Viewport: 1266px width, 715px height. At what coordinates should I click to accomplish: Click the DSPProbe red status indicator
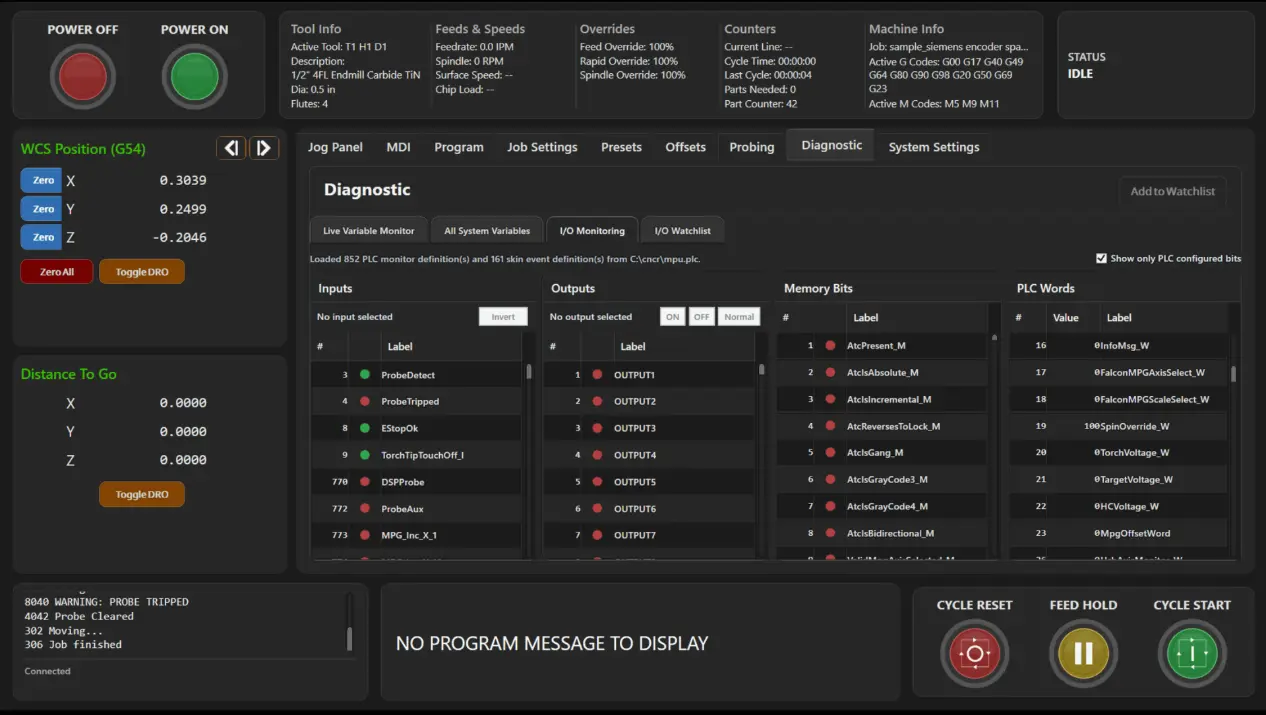365,482
